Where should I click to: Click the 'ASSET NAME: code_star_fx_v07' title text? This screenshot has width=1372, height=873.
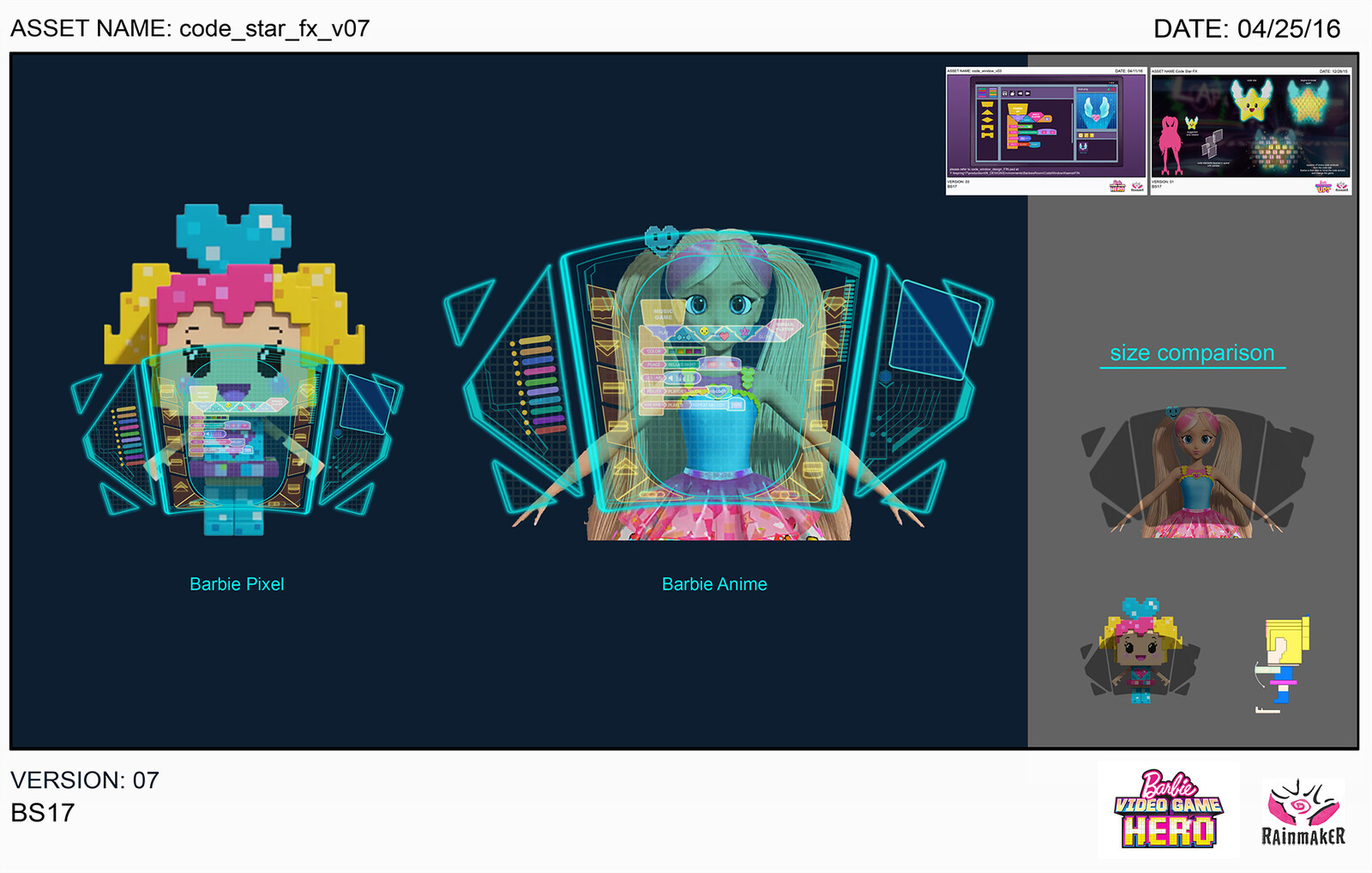coord(190,28)
